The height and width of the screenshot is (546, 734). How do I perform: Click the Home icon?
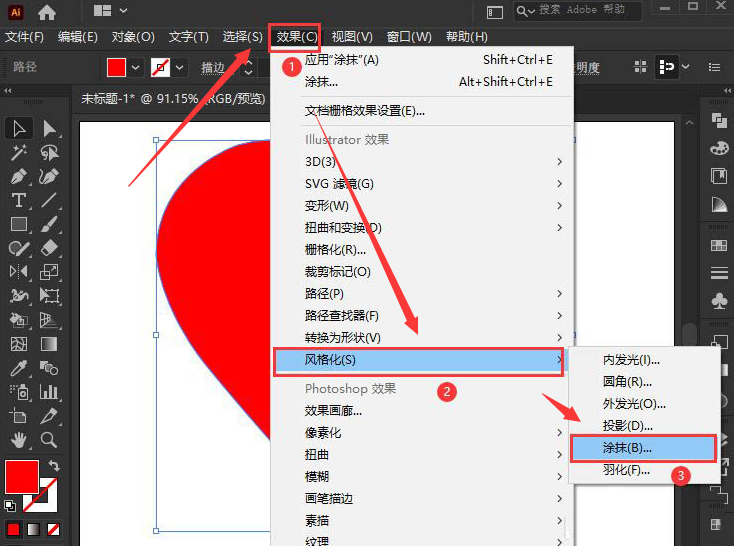click(x=47, y=12)
